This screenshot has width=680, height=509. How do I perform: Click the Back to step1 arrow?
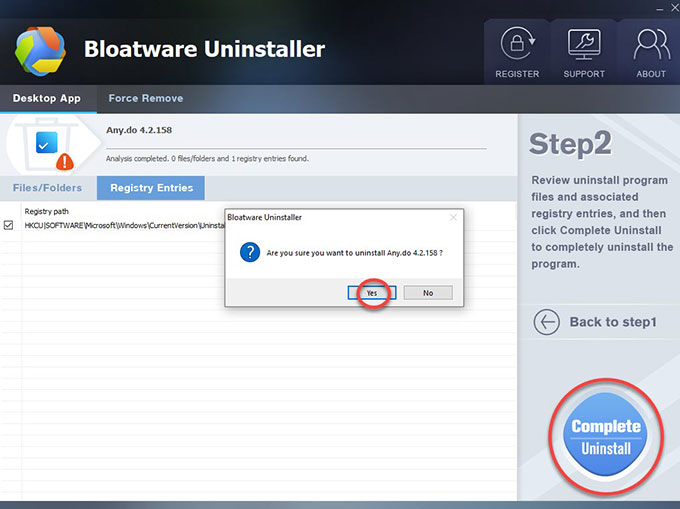coord(546,322)
